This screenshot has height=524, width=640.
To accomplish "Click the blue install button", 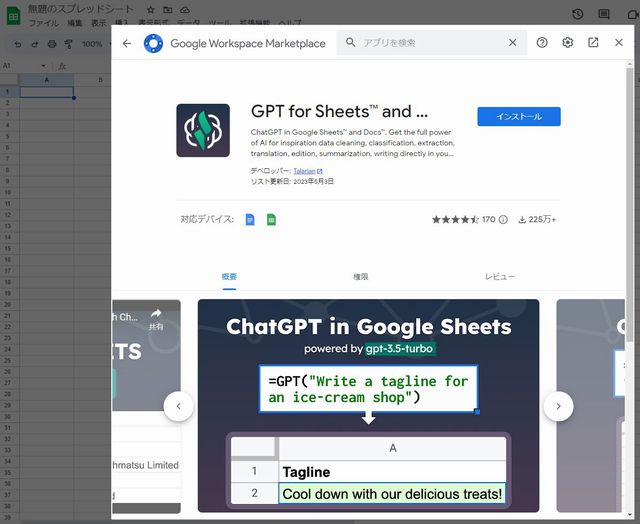I will (519, 117).
